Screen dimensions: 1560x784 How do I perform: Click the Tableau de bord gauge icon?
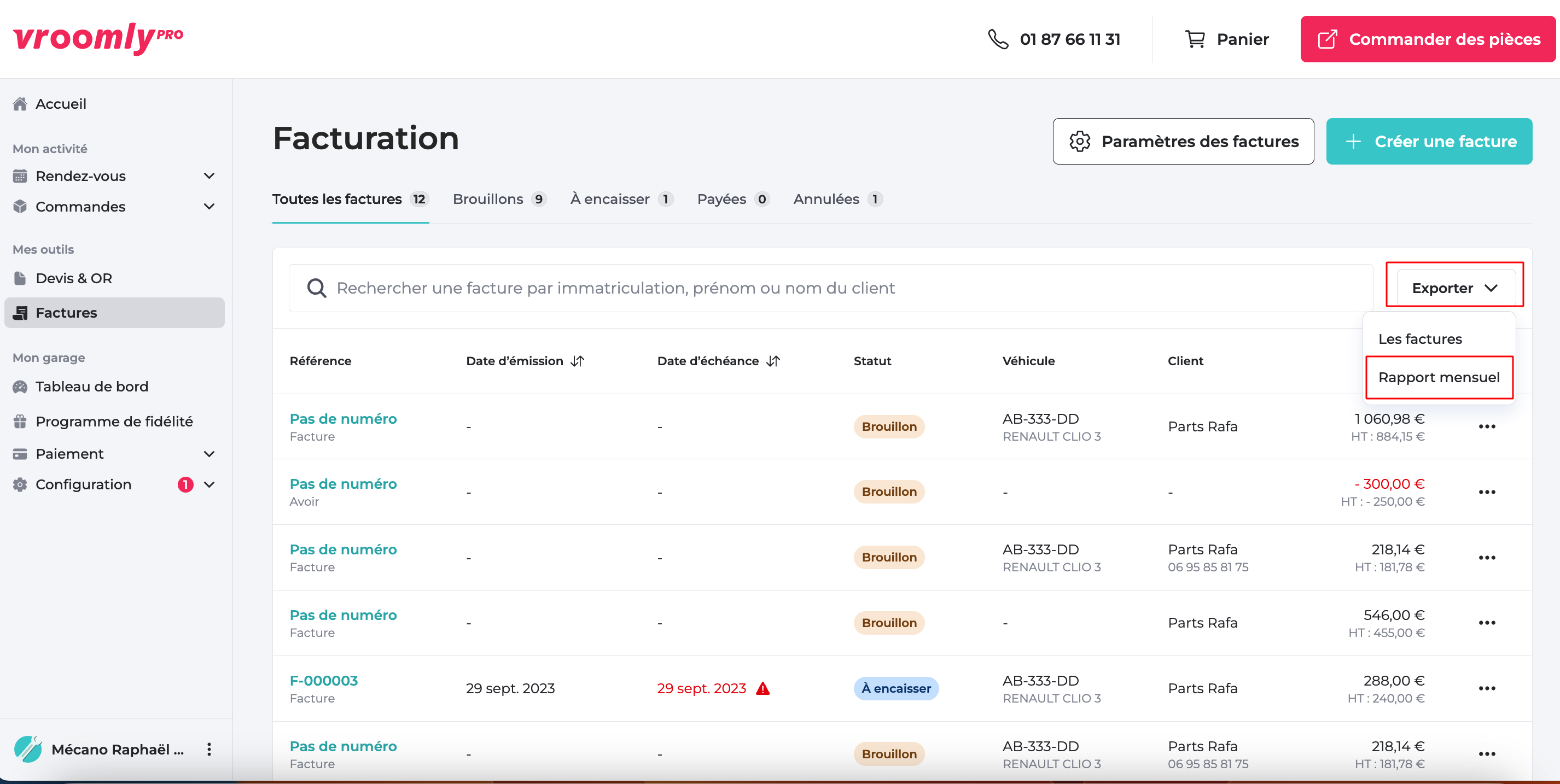[20, 386]
